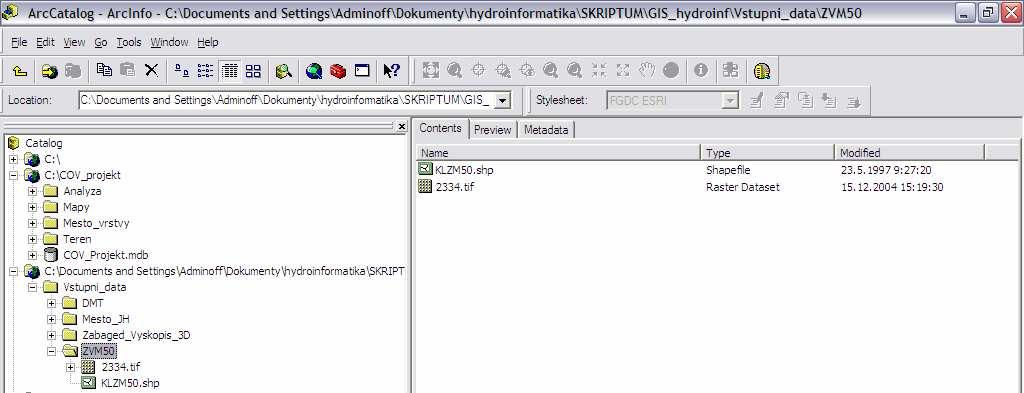Show the Command Line window
This screenshot has width=1024, height=393.
362,71
